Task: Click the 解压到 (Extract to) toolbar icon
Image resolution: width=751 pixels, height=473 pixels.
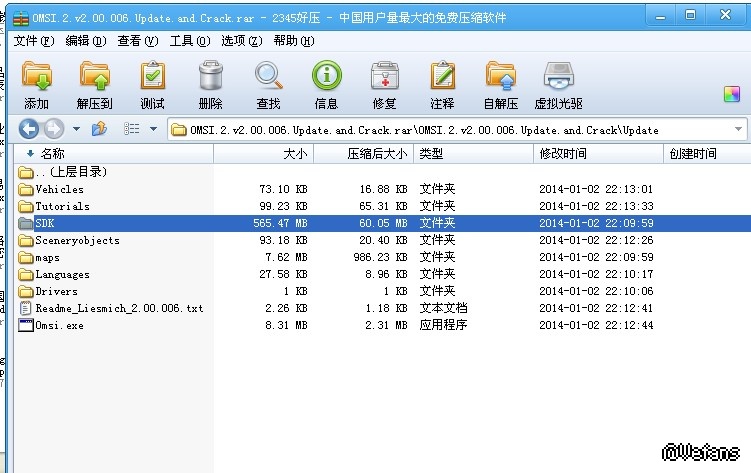Action: (x=94, y=76)
